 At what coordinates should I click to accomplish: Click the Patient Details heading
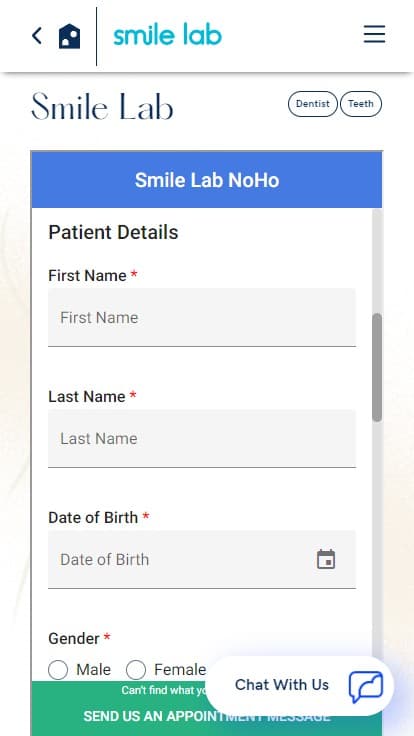point(113,232)
